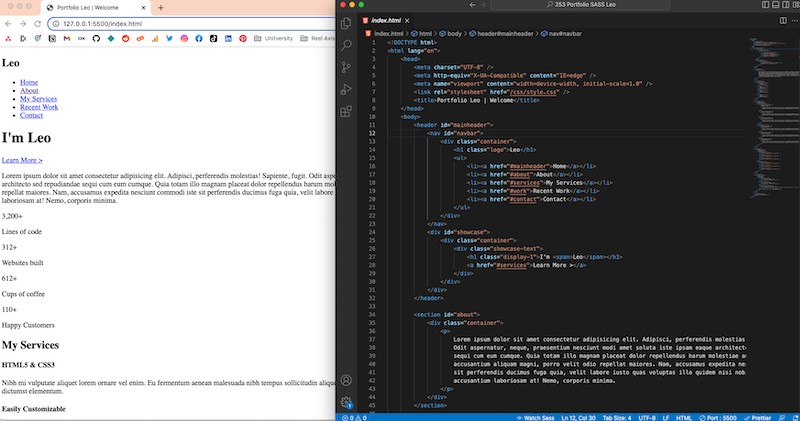Image resolution: width=800 pixels, height=421 pixels.
Task: Click the My Services navigation link
Action: [38, 98]
